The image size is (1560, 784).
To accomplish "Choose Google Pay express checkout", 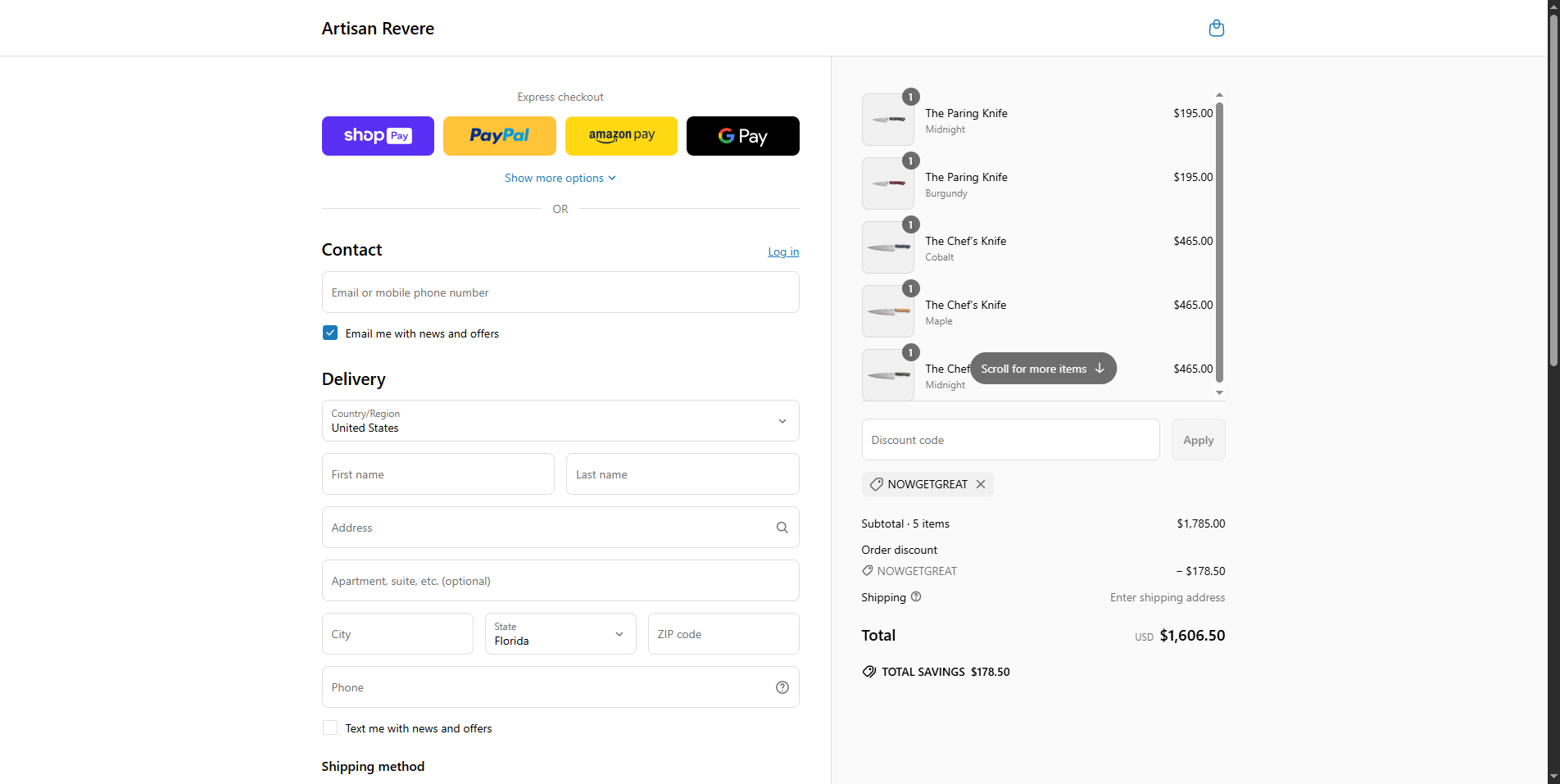I will coord(743,136).
